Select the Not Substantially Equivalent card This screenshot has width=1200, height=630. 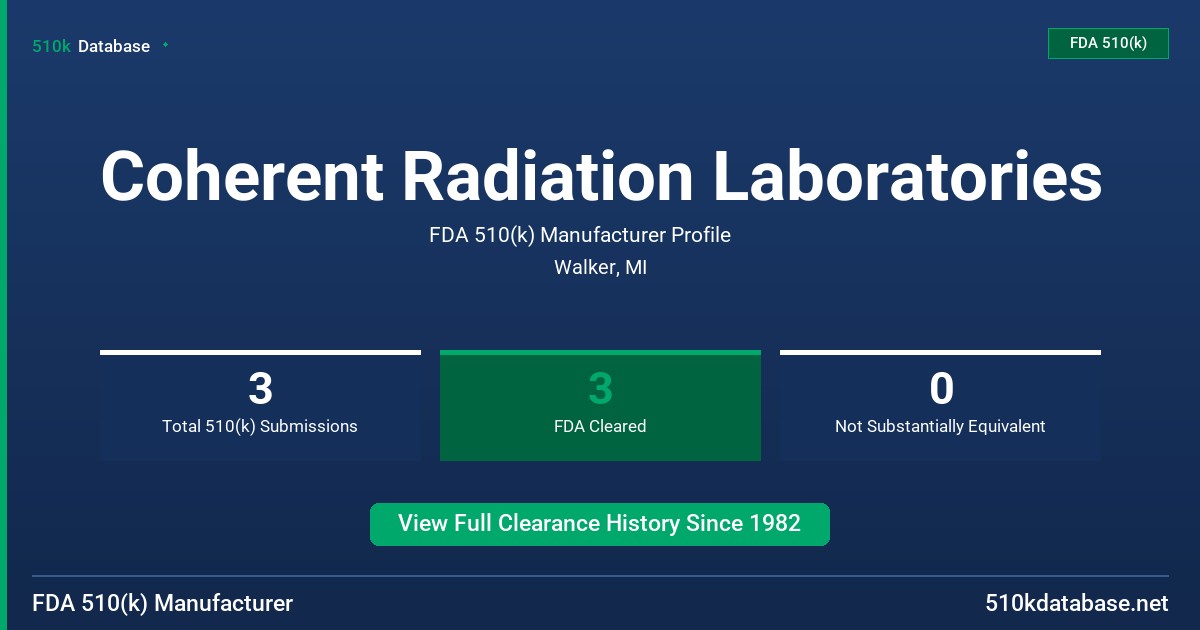tap(940, 406)
